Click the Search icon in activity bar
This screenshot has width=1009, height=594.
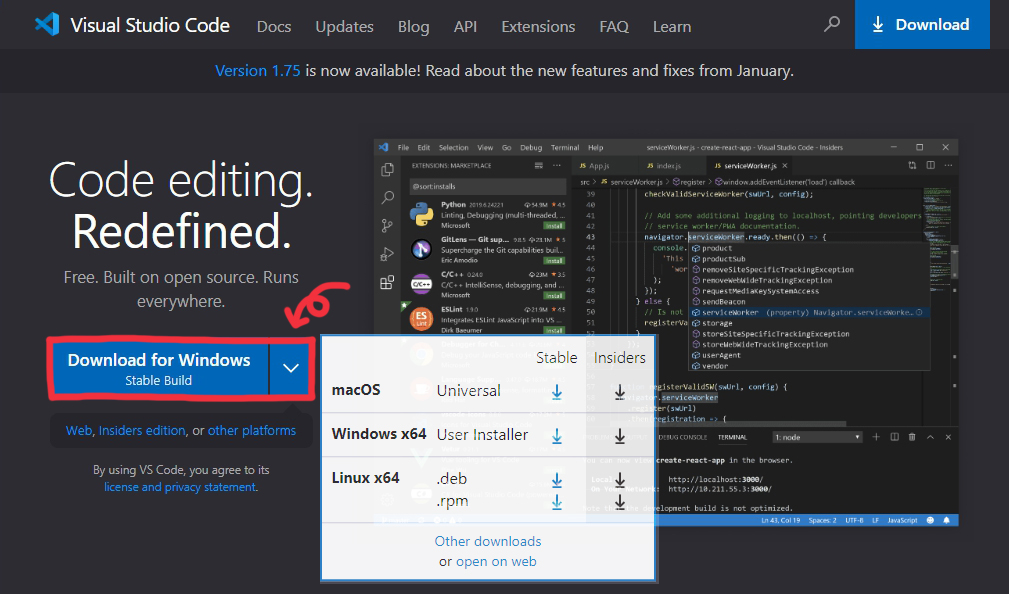point(387,198)
